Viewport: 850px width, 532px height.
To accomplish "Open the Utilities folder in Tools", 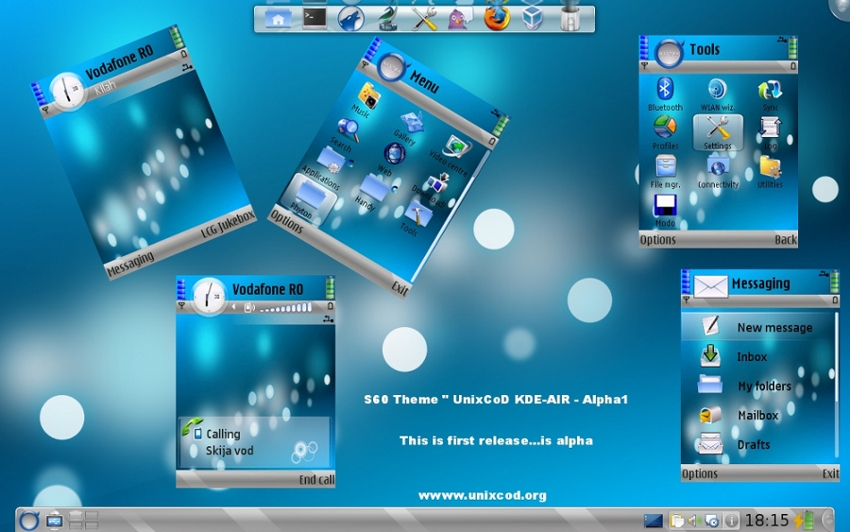I will coord(770,171).
